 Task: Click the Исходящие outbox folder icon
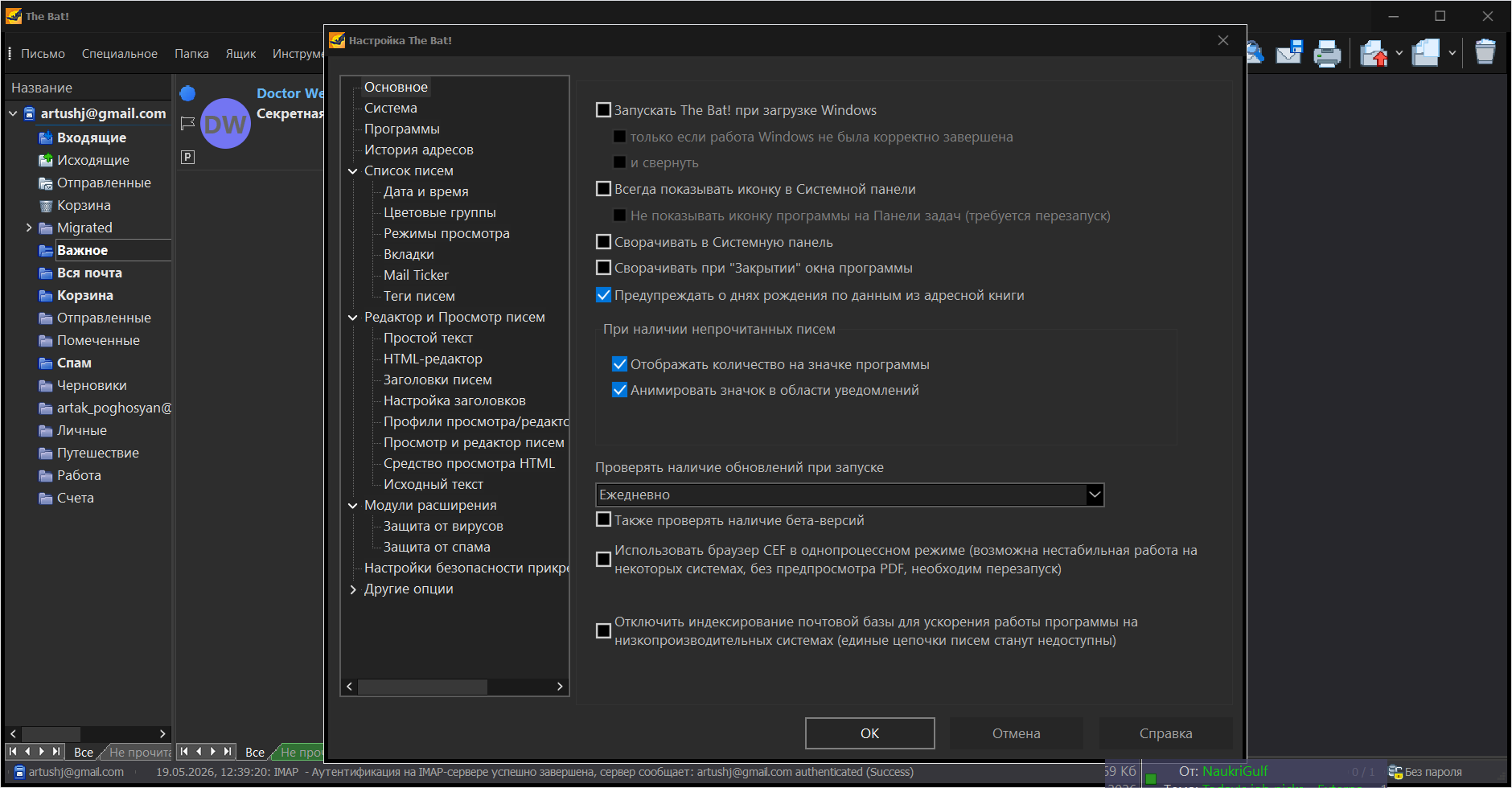pos(46,160)
